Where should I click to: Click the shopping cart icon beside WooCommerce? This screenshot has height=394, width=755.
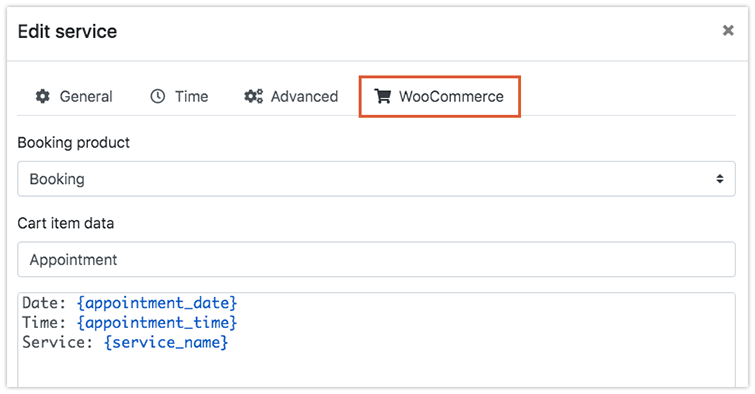[383, 96]
